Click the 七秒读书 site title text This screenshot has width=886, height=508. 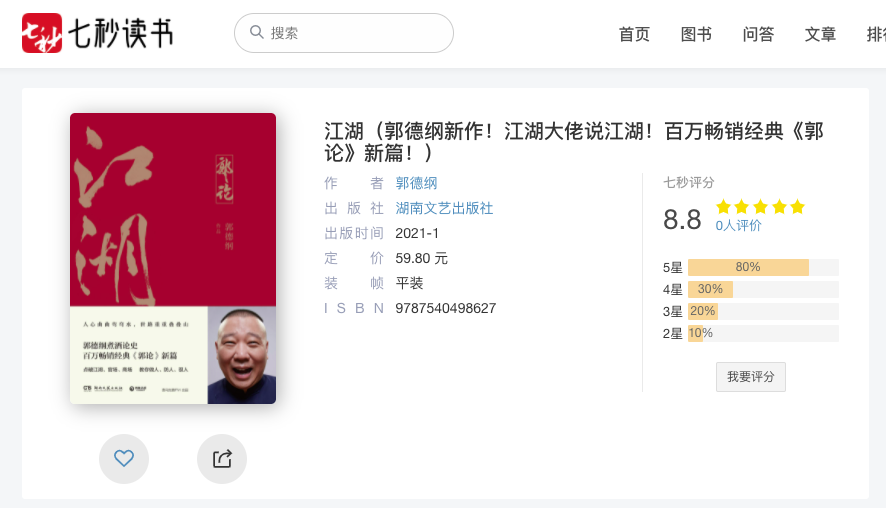click(120, 33)
